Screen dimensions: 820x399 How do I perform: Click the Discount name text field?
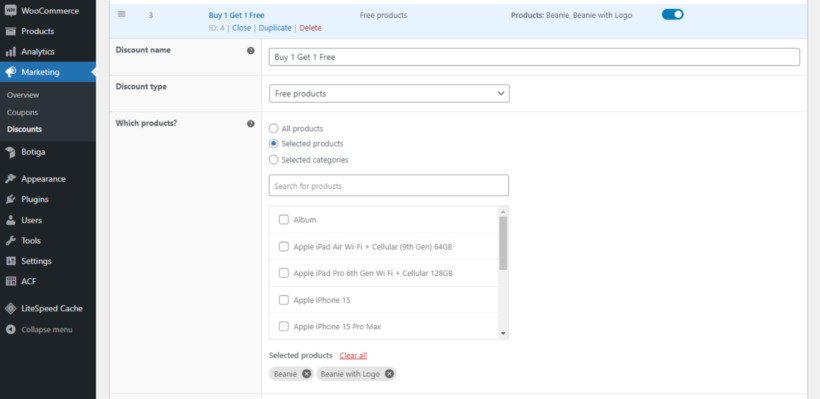pos(534,57)
